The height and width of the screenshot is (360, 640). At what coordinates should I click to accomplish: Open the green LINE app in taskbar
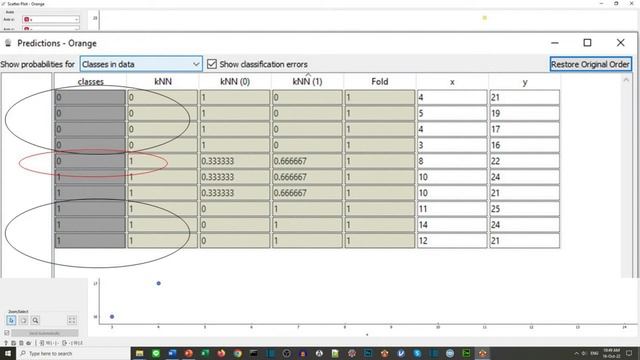[156, 353]
